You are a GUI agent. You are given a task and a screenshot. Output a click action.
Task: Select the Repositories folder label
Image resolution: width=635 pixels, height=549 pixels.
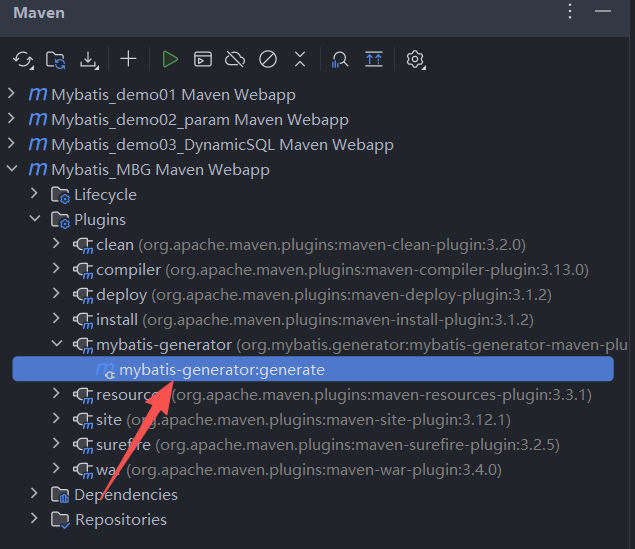pyautogui.click(x=121, y=520)
